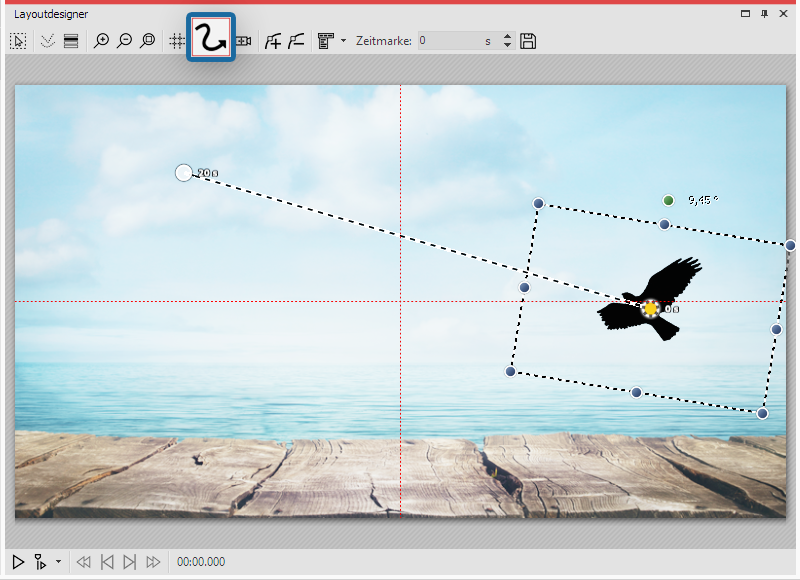Select the camera pan tool icon
The height and width of the screenshot is (580, 800).
(x=243, y=41)
